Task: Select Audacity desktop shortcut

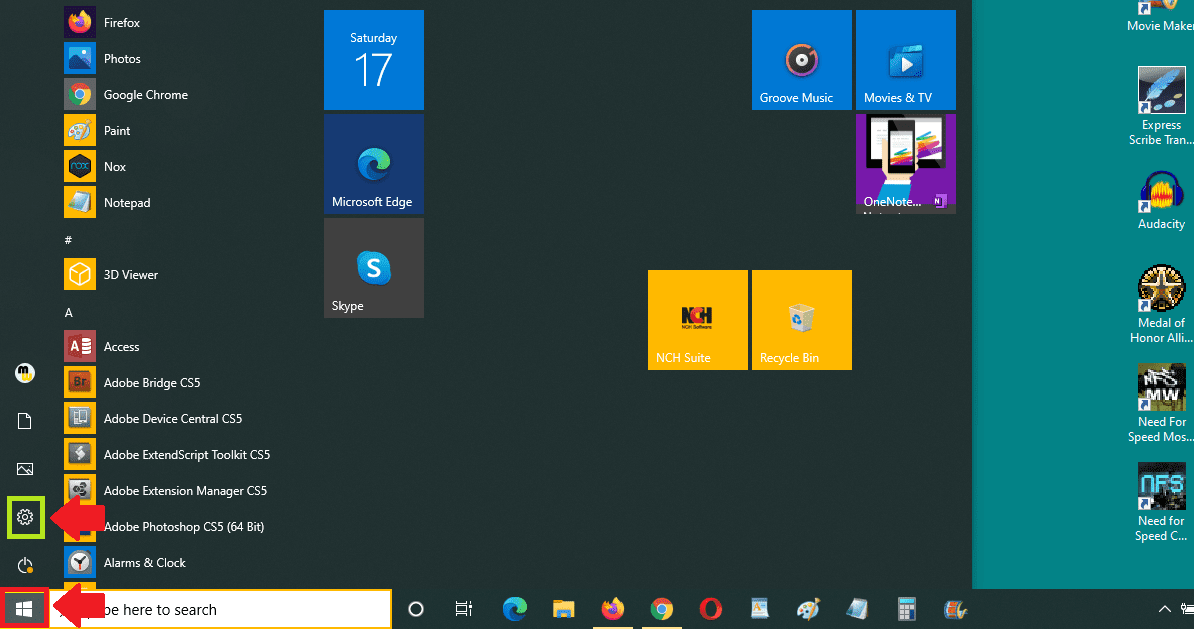Action: [1161, 200]
